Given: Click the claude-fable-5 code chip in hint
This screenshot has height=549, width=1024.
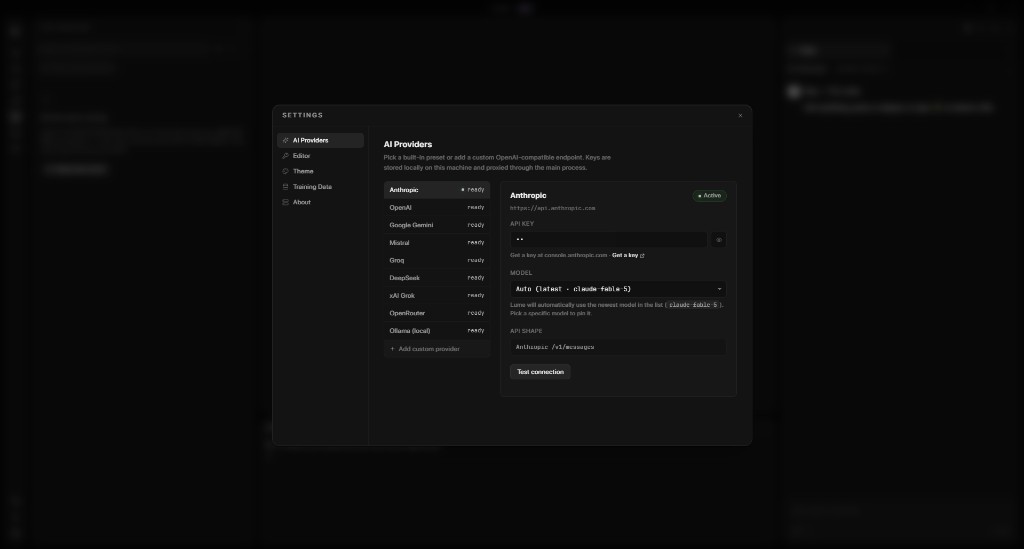Looking at the screenshot, I should pos(693,305).
